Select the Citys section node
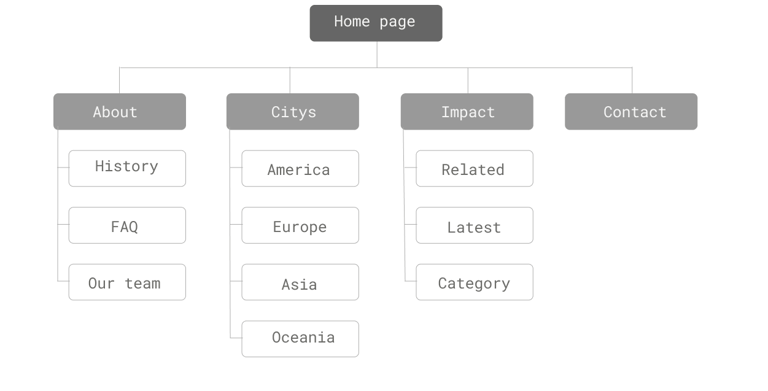Screen dimensions: 768x391 pyautogui.click(x=292, y=112)
